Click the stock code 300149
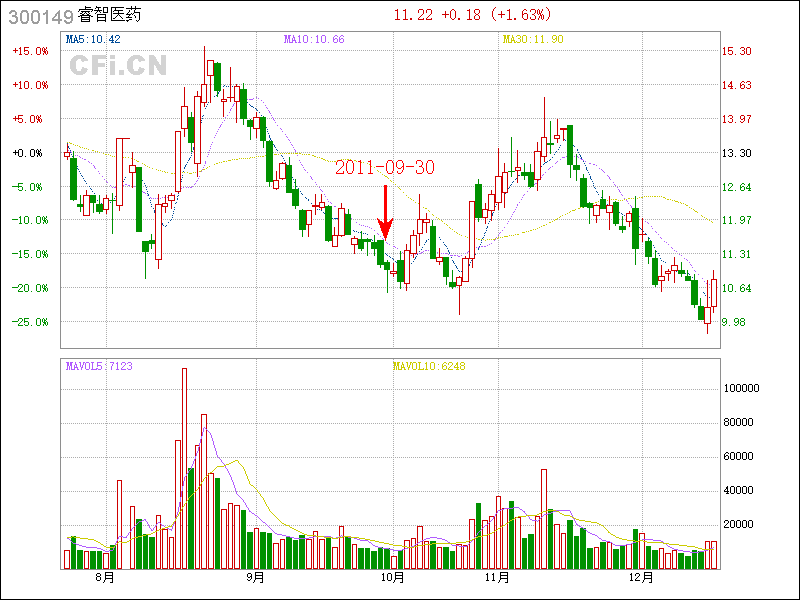This screenshot has height=600, width=800. [x=40, y=16]
